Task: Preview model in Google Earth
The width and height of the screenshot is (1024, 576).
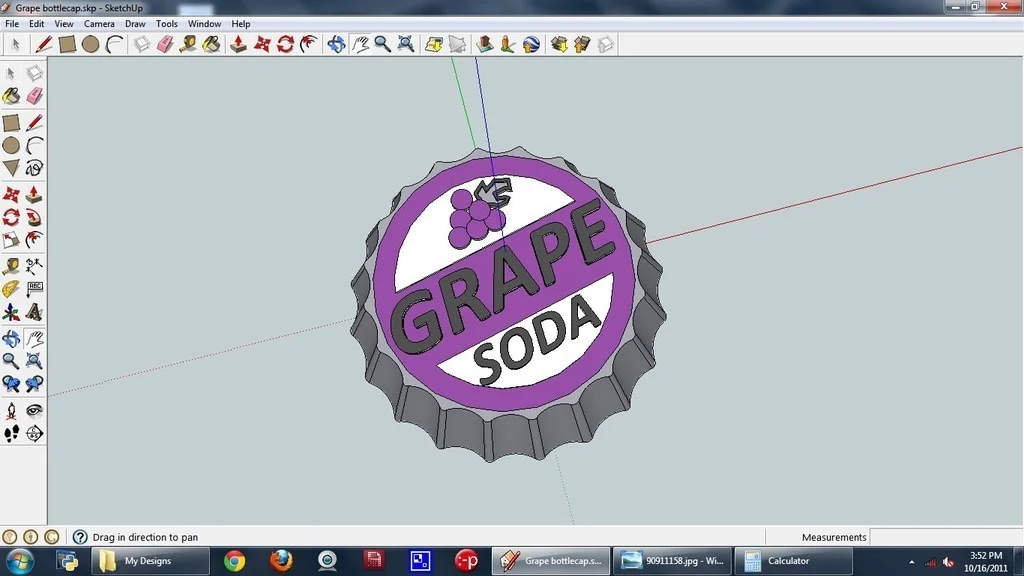Action: coord(531,44)
